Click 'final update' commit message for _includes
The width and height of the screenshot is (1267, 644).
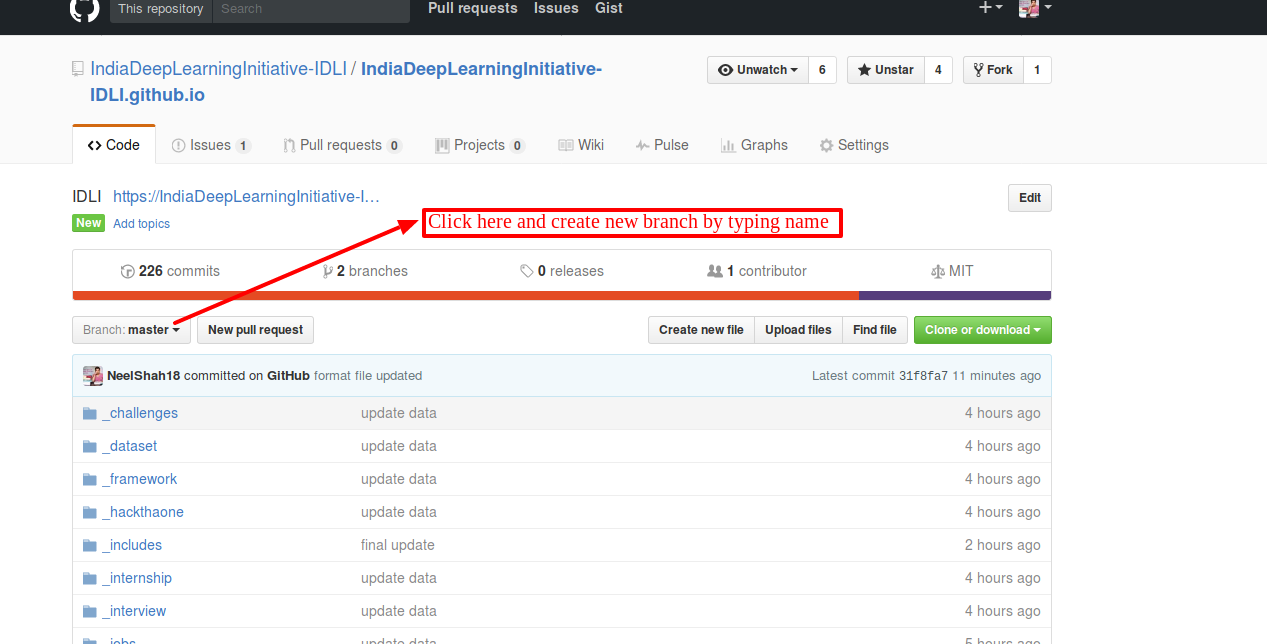point(398,545)
